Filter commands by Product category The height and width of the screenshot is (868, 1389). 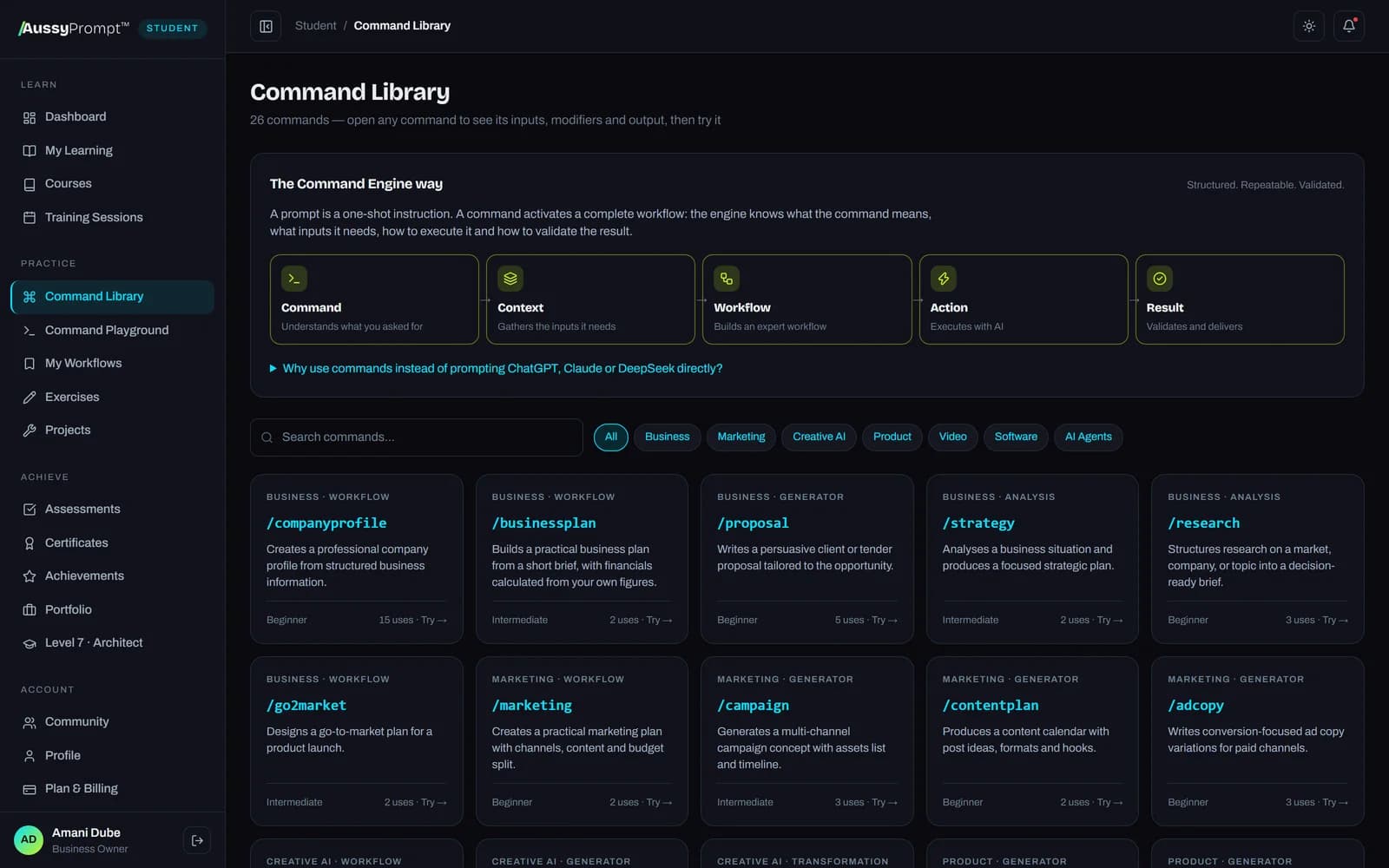click(x=892, y=437)
